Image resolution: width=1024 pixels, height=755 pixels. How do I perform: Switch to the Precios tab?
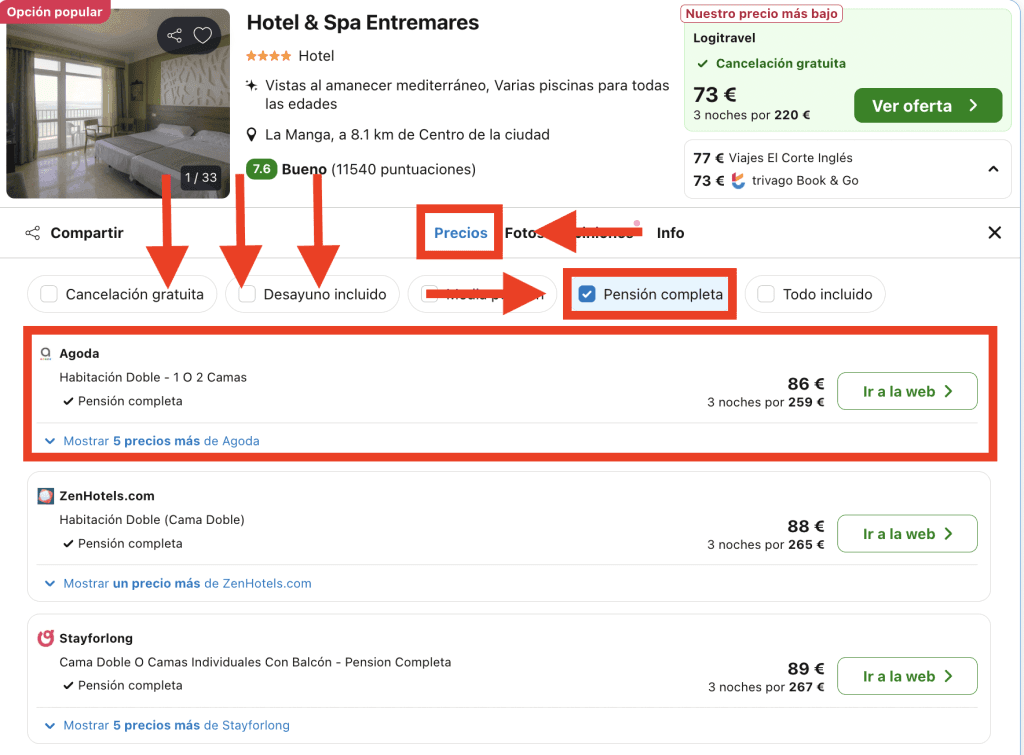460,233
